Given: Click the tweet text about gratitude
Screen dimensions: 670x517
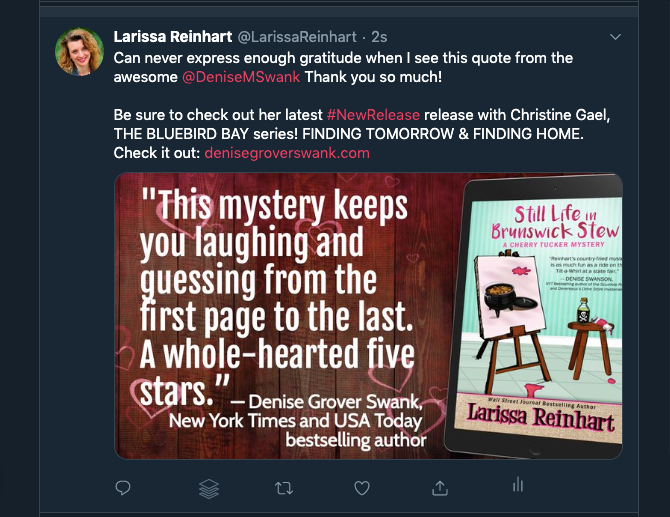Looking at the screenshot, I should pyautogui.click(x=342, y=58).
